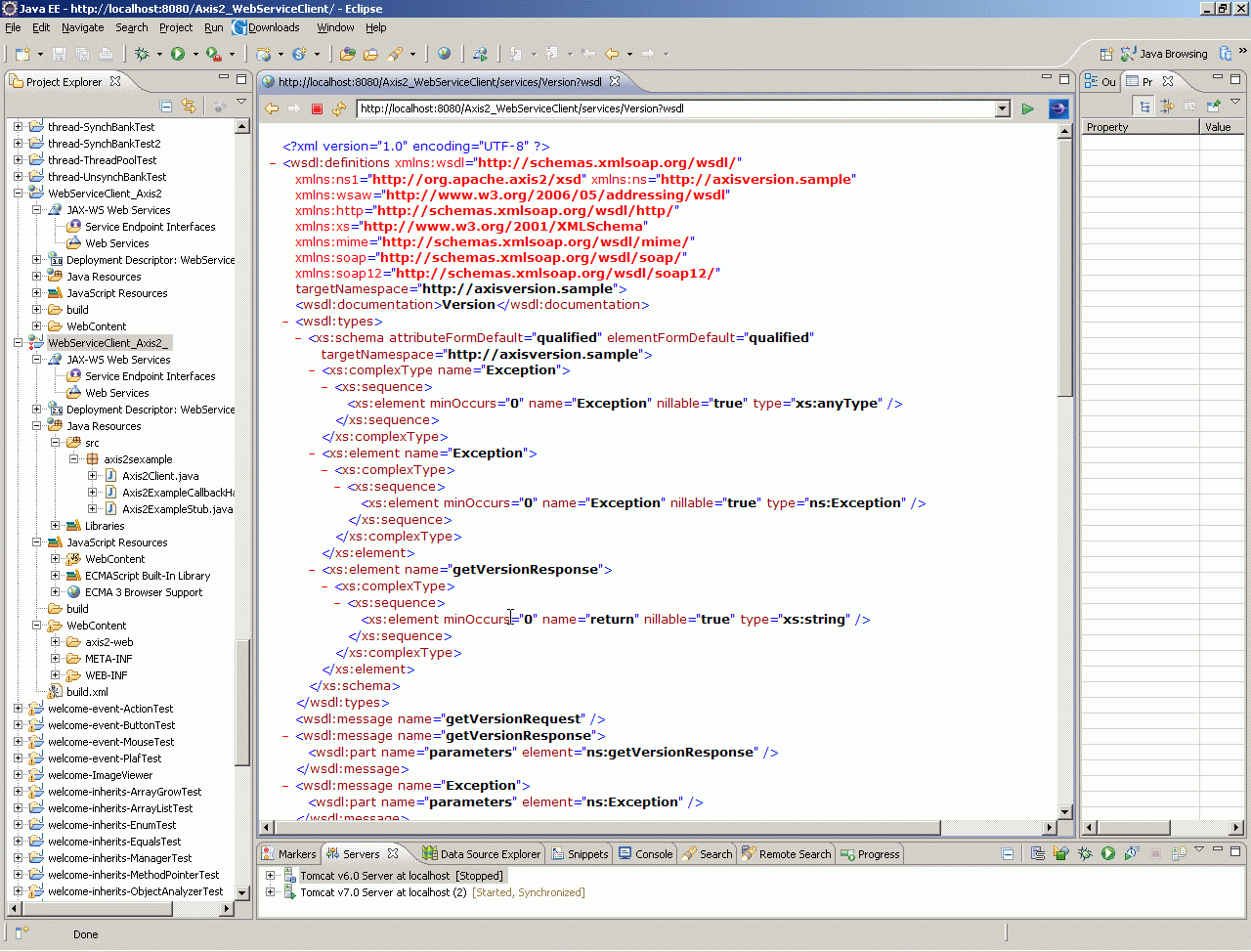
Task: Close the Version?wsdl browser tab
Action: pyautogui.click(x=615, y=82)
